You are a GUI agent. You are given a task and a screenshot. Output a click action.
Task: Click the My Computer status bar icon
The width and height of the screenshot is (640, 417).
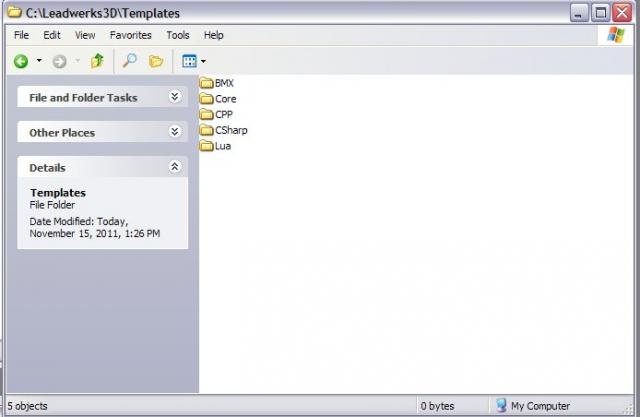click(x=501, y=406)
